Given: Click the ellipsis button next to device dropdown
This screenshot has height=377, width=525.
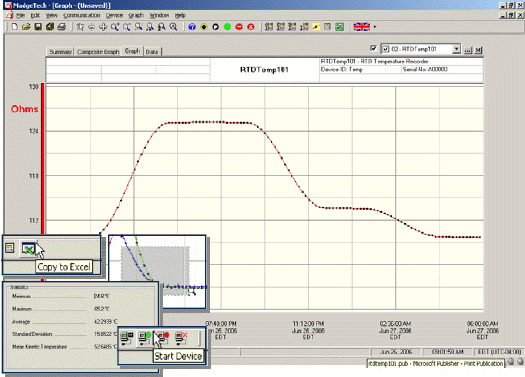Looking at the screenshot, I should tap(468, 50).
